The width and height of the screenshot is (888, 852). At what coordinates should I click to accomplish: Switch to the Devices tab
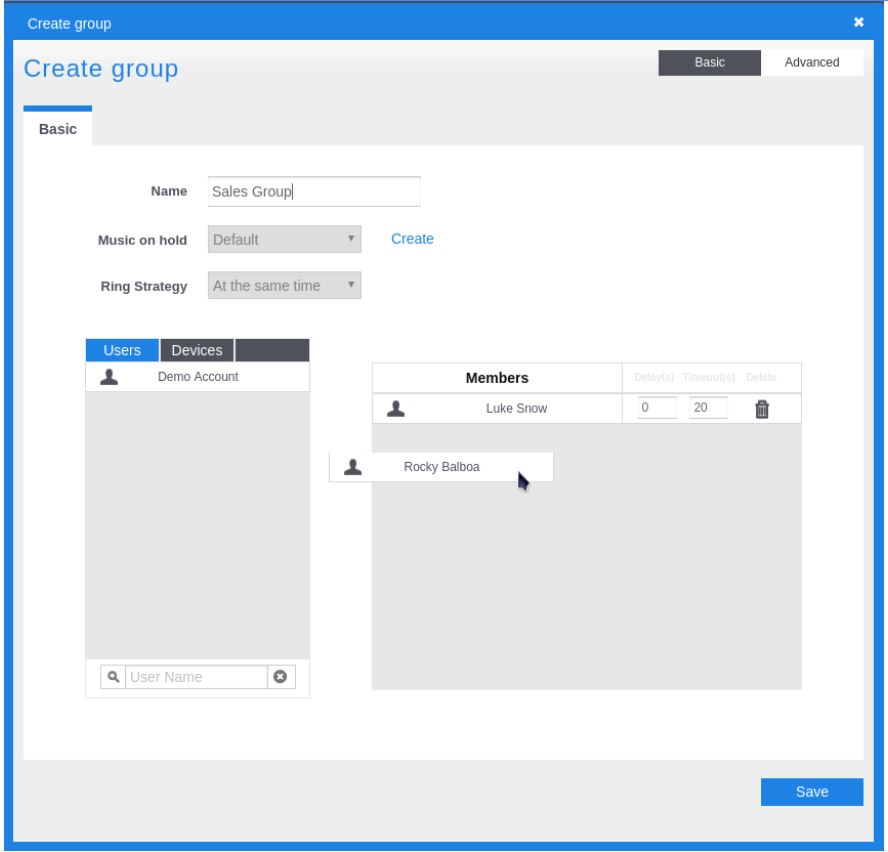(x=197, y=350)
